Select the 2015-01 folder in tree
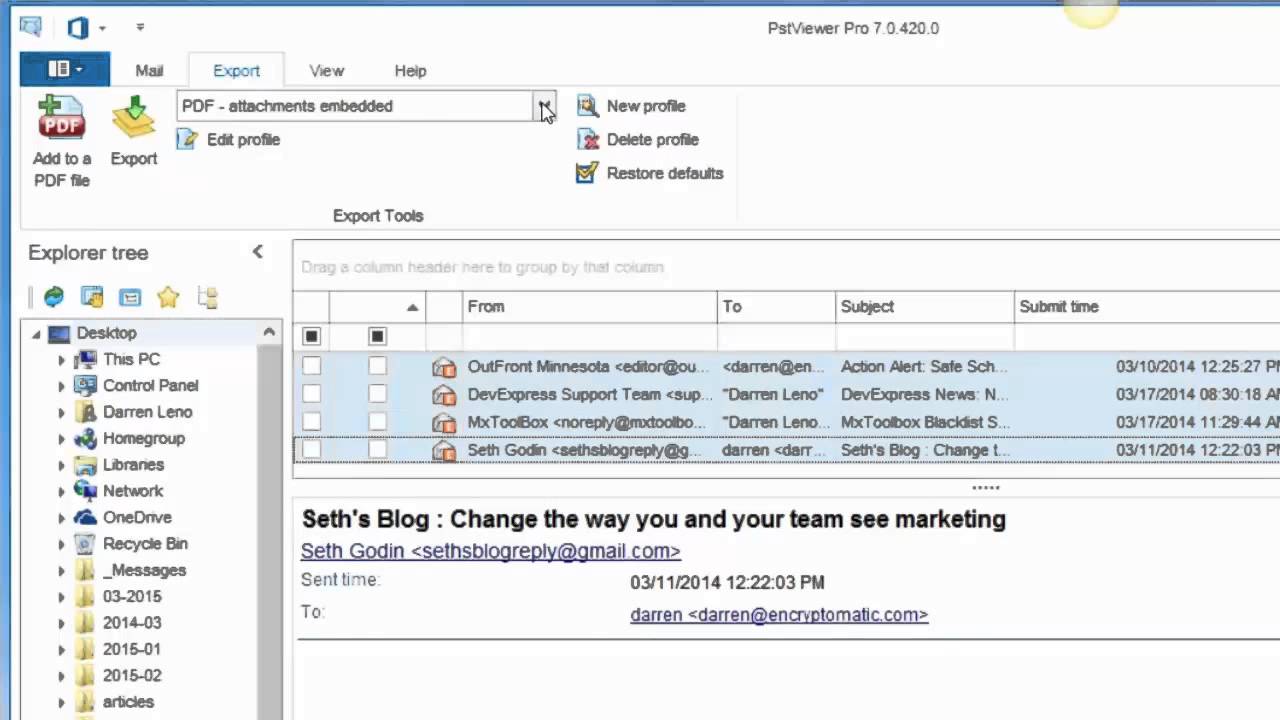 tap(132, 649)
